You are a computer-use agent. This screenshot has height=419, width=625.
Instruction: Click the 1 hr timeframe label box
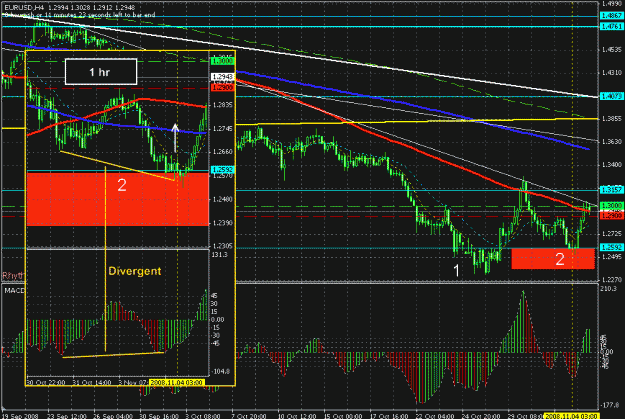101,72
